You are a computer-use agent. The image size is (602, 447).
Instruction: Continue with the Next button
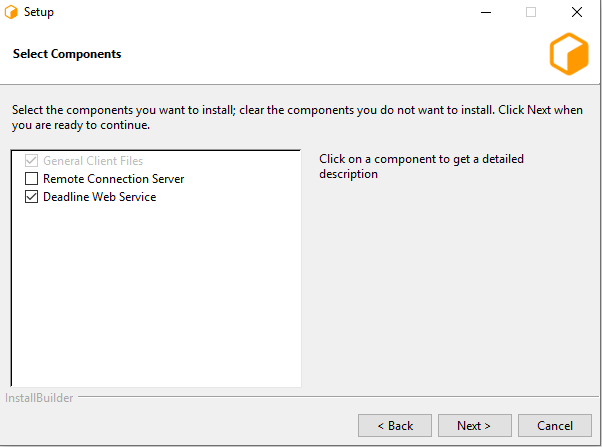pyautogui.click(x=474, y=425)
